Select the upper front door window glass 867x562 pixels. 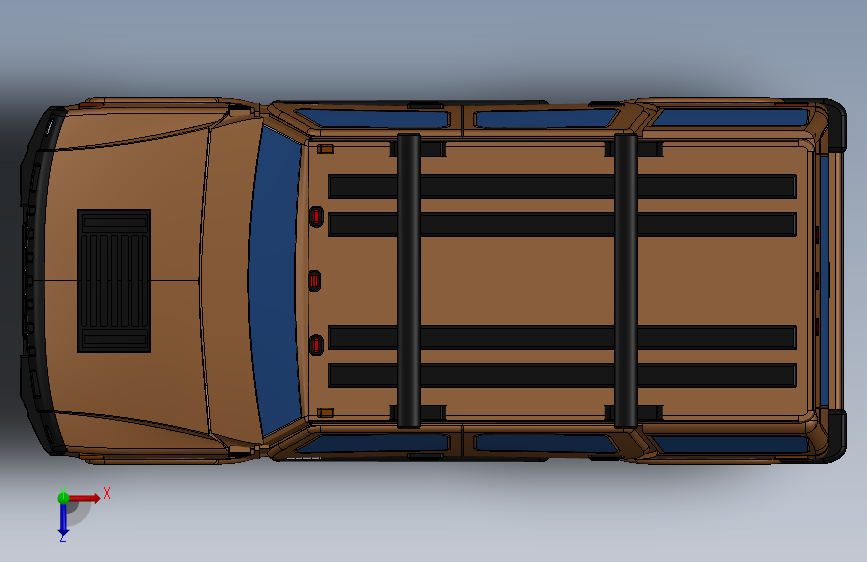tap(373, 118)
